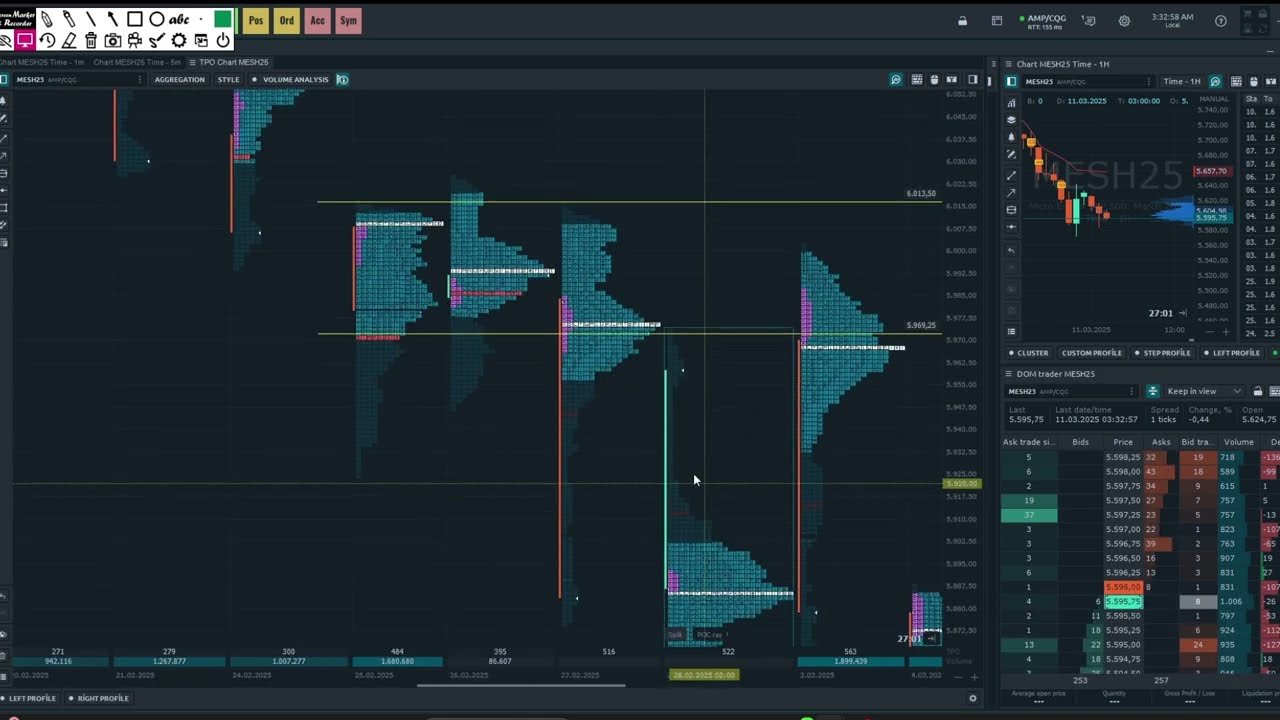Toggle the DOM trader lock icon
1280x720 pixels.
point(1258,391)
